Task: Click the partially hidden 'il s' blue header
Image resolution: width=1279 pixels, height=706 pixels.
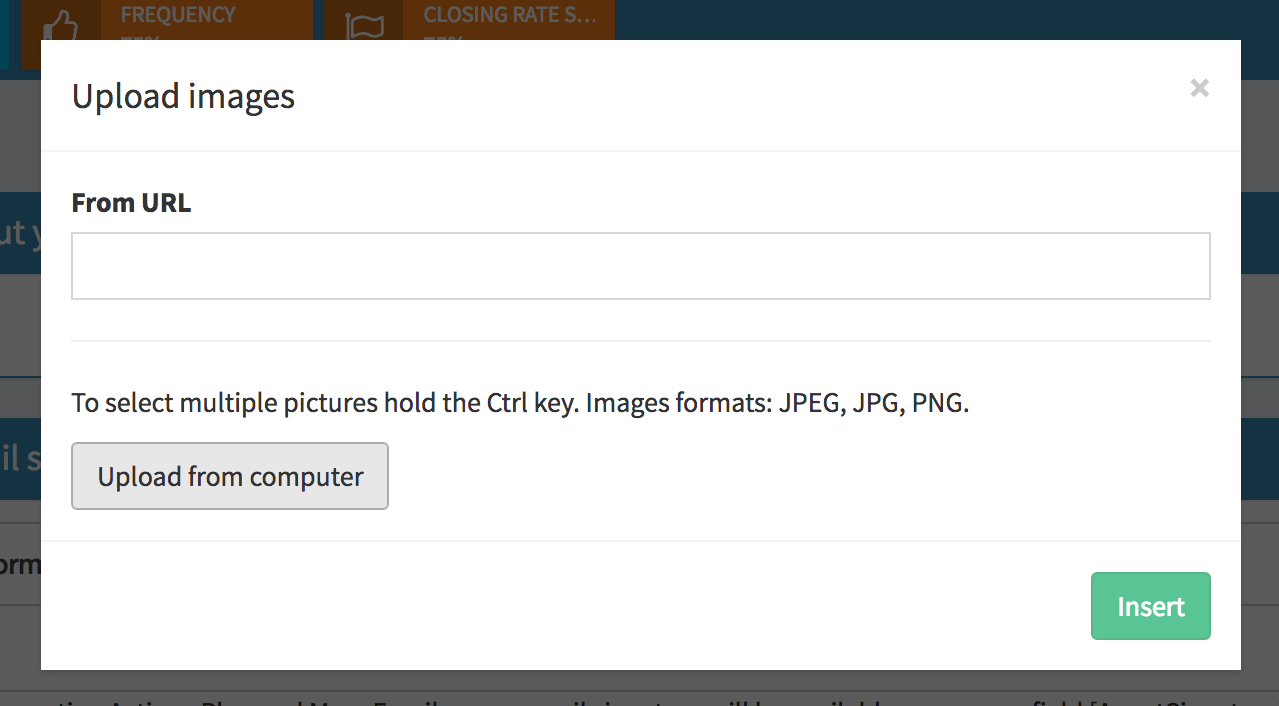Action: point(19,459)
